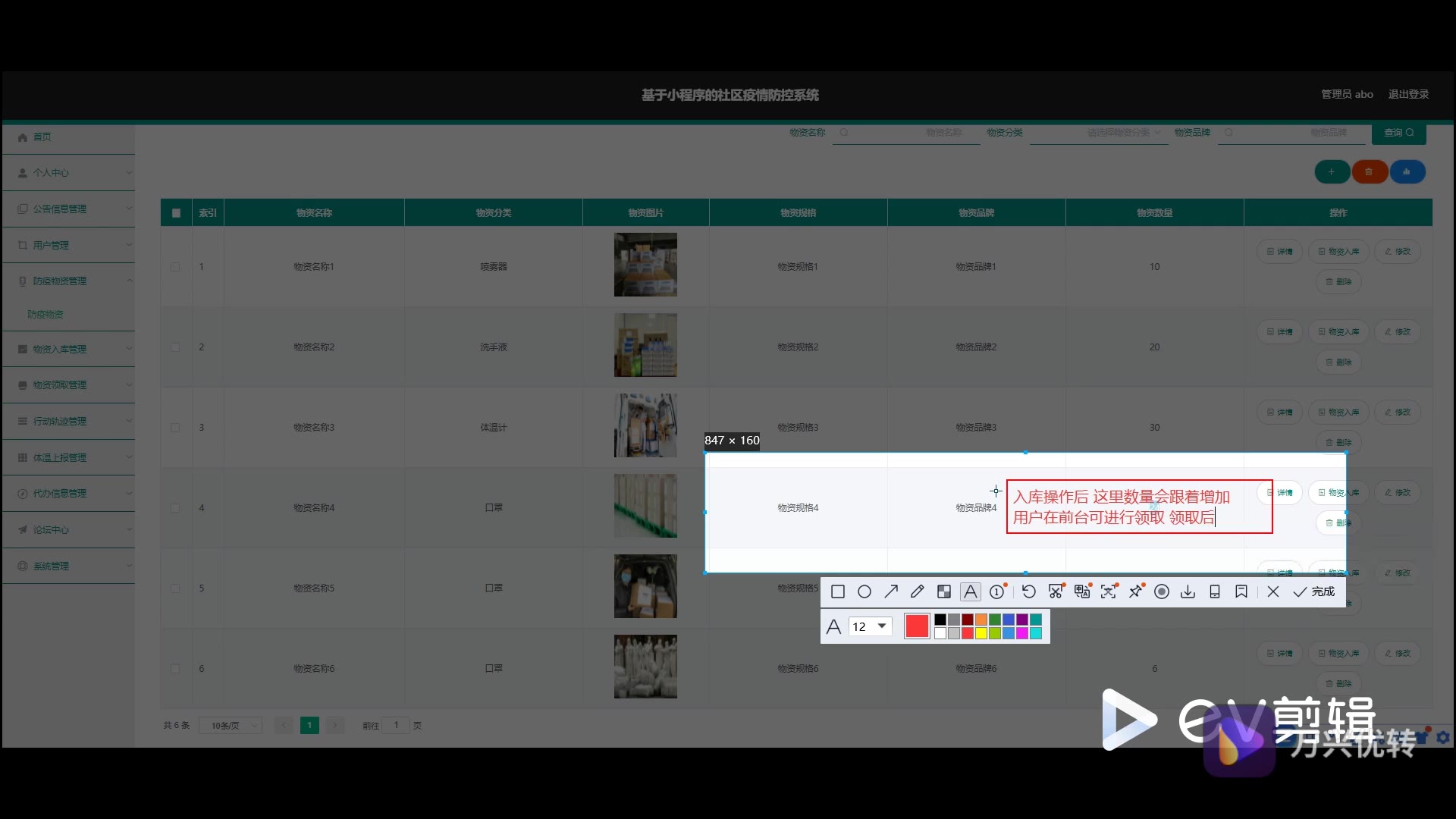Open 物资领取管理 in the sidebar
The width and height of the screenshot is (1456, 819).
pos(68,385)
